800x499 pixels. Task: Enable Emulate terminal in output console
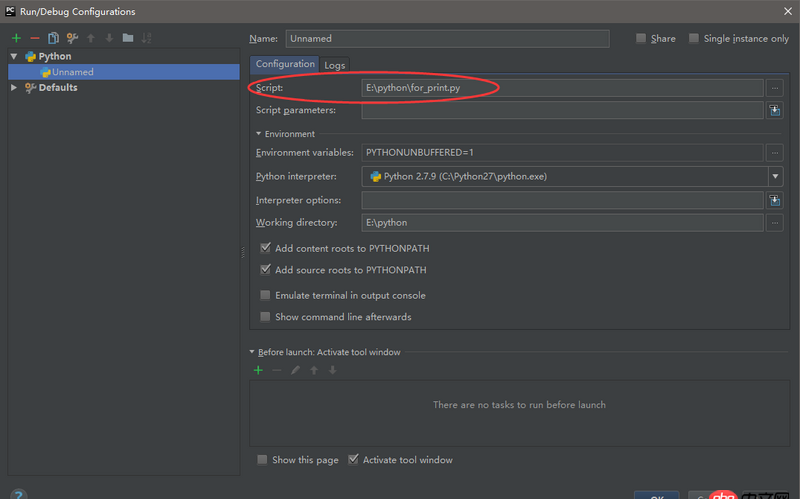click(265, 296)
